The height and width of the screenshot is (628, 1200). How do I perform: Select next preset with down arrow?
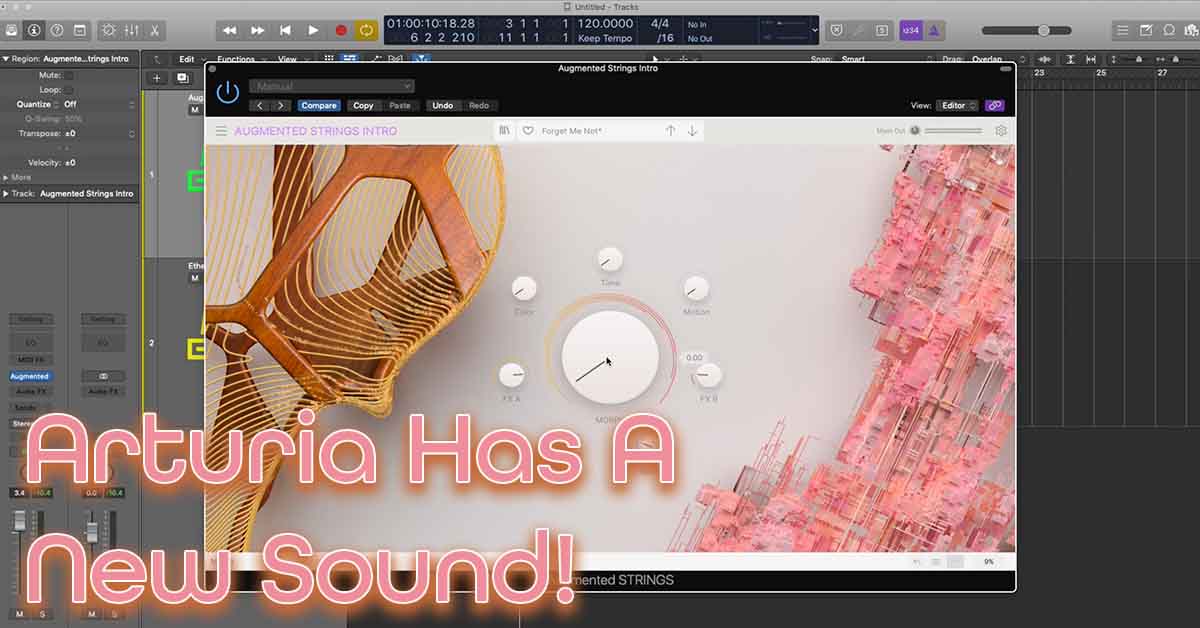pos(692,131)
